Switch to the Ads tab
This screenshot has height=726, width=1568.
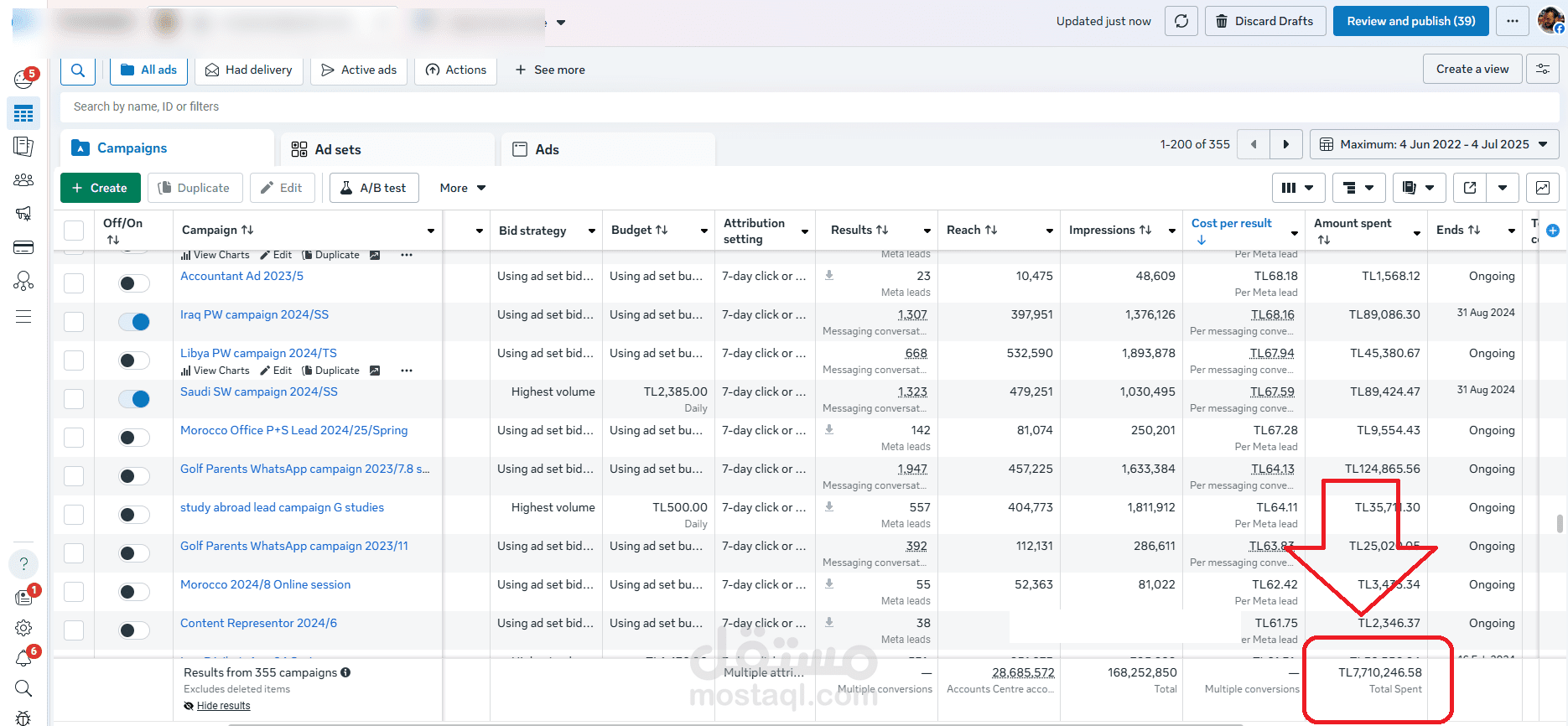608,149
